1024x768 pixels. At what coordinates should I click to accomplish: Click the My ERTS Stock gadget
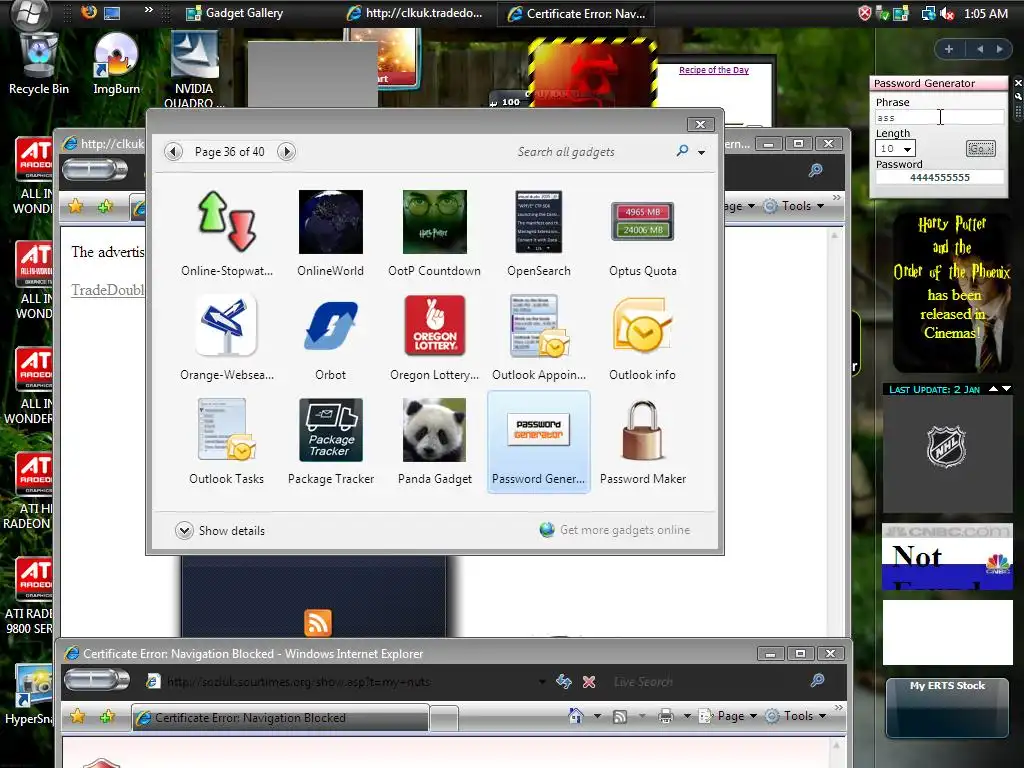pyautogui.click(x=948, y=709)
